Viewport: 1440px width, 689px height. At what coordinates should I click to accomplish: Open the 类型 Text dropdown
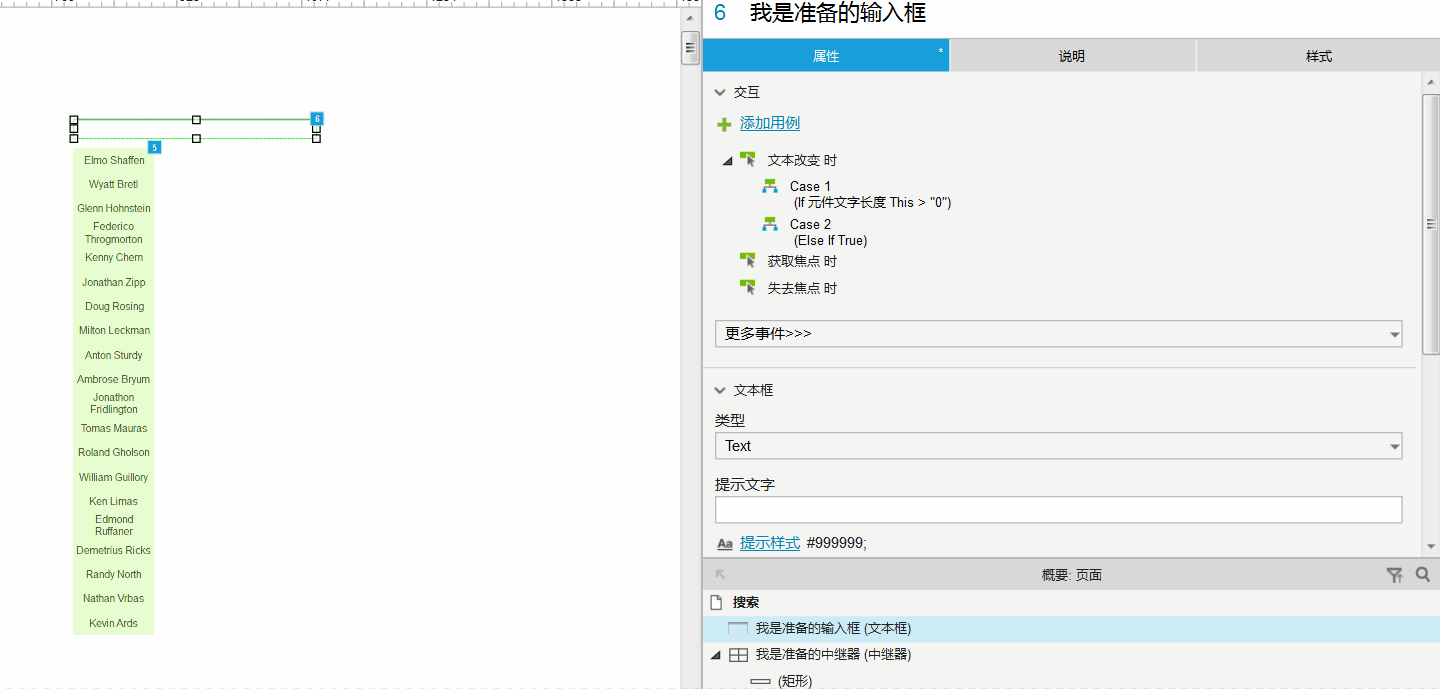click(x=1058, y=446)
